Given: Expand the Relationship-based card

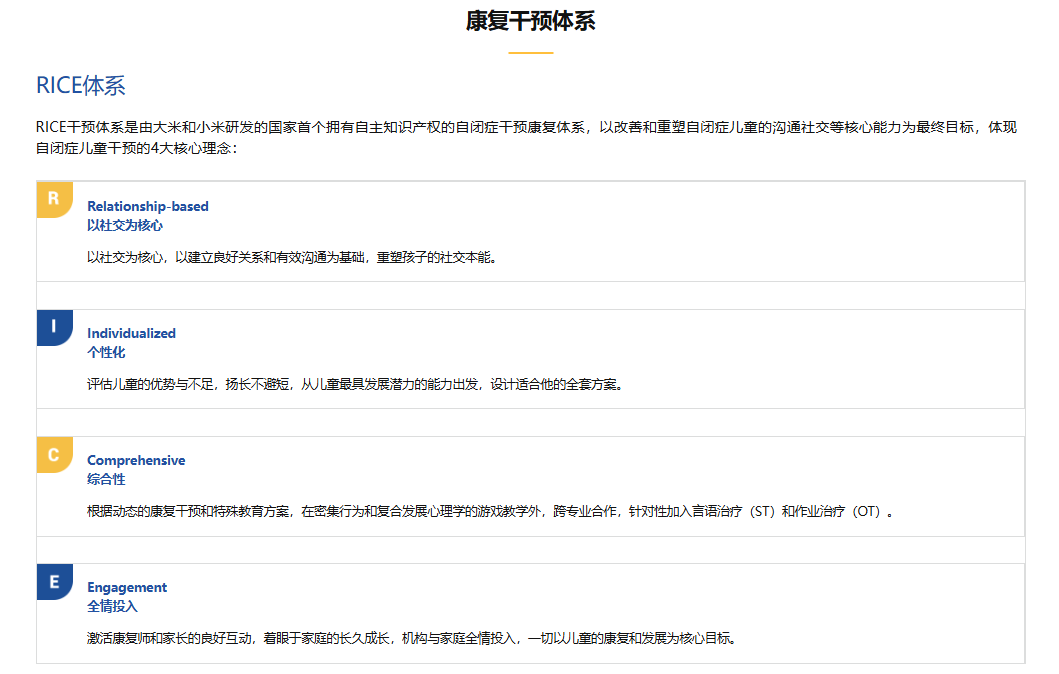Looking at the screenshot, I should coord(529,230).
